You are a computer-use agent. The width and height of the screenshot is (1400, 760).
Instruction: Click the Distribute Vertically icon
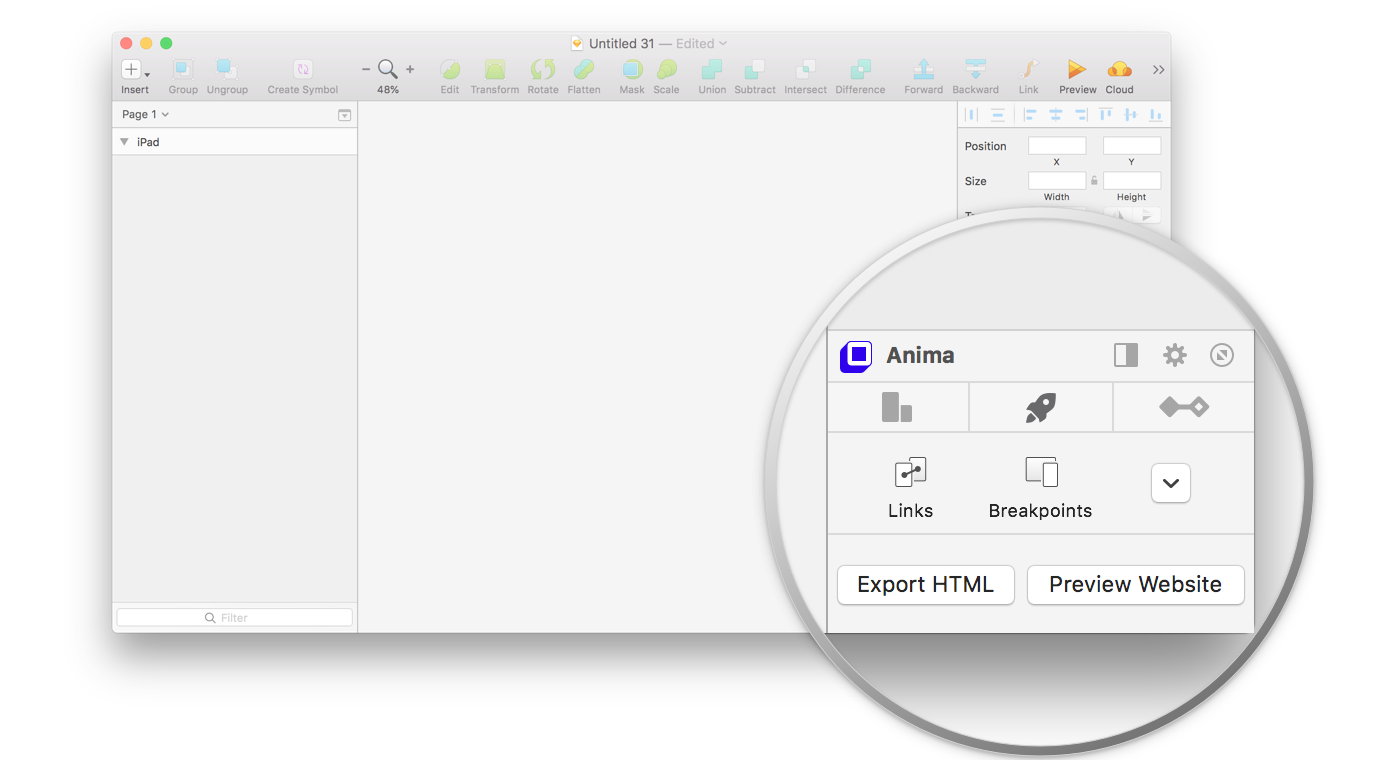[x=997, y=115]
